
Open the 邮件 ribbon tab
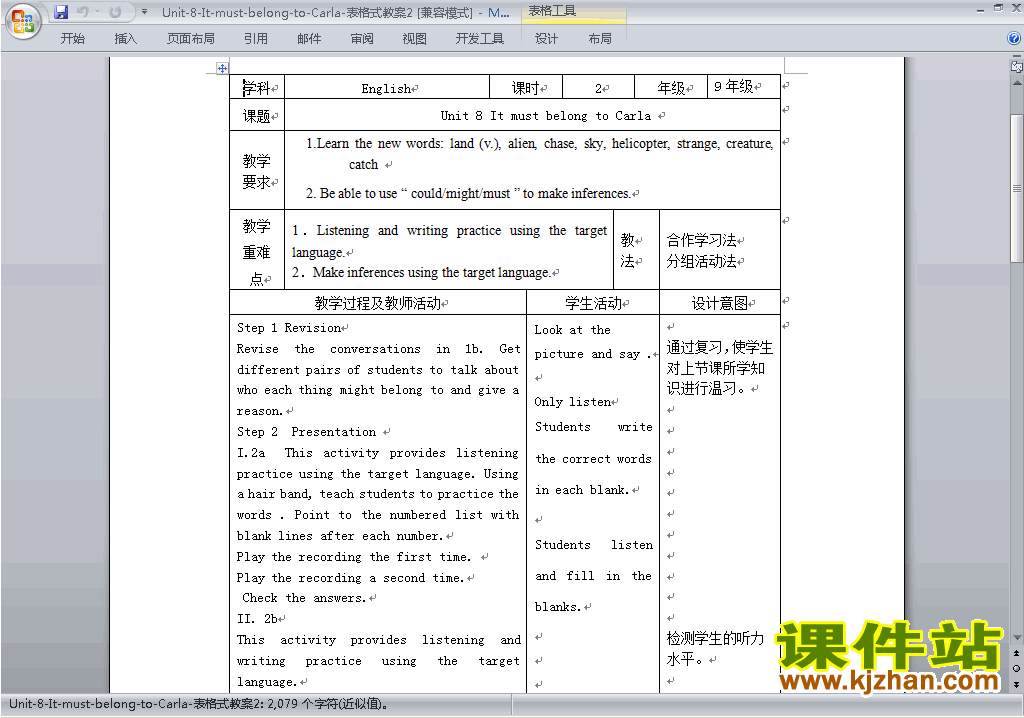click(309, 39)
